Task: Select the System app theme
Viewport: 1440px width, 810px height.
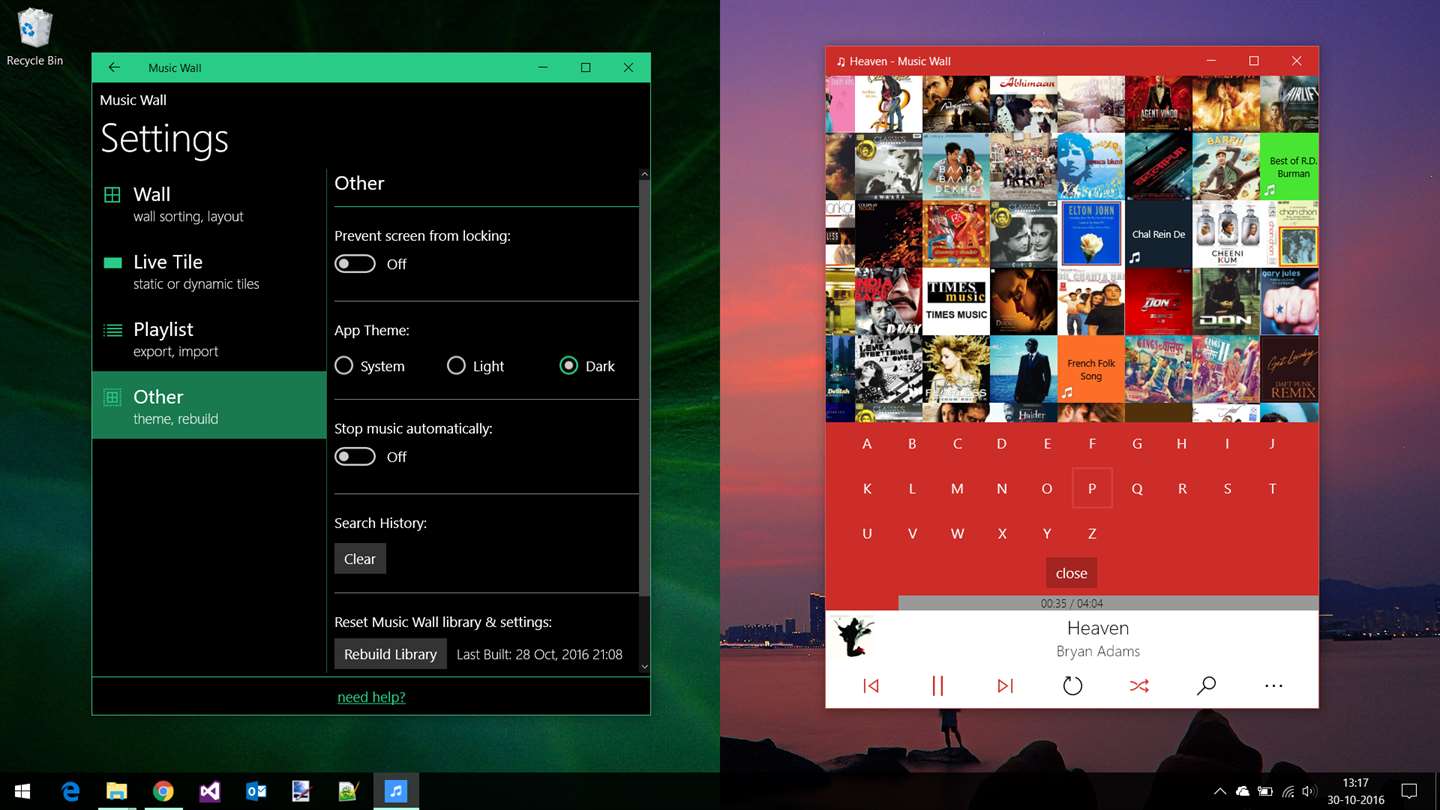Action: pyautogui.click(x=370, y=366)
